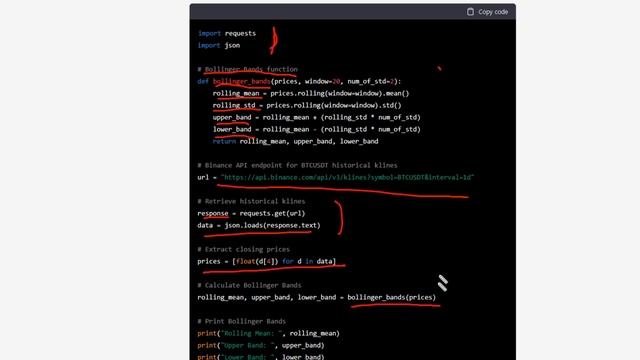
Task: Click the 'rolling_mean = prices.rolling' line
Action: coord(311,93)
